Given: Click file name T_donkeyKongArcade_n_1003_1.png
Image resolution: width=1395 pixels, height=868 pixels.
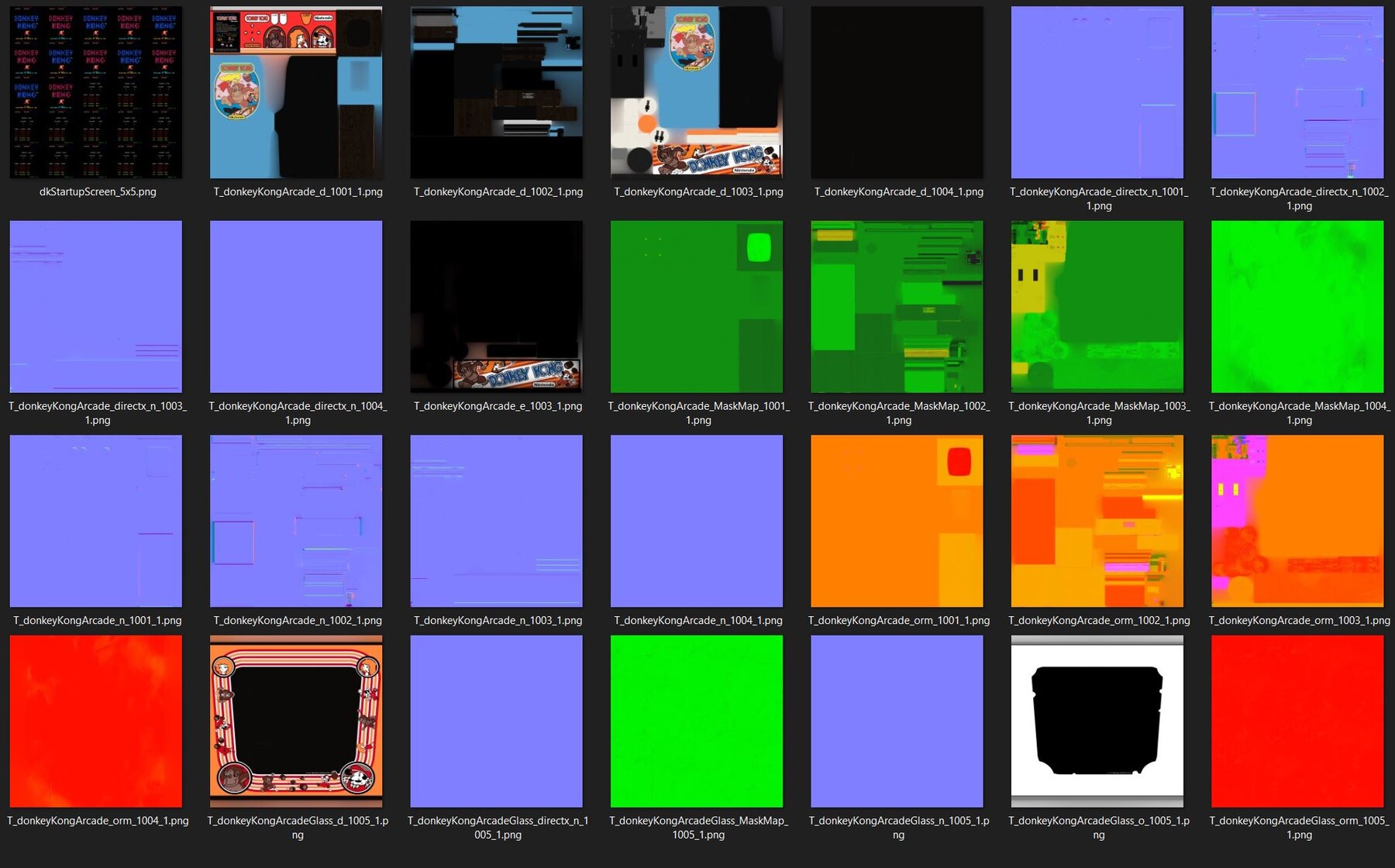Looking at the screenshot, I should point(498,620).
